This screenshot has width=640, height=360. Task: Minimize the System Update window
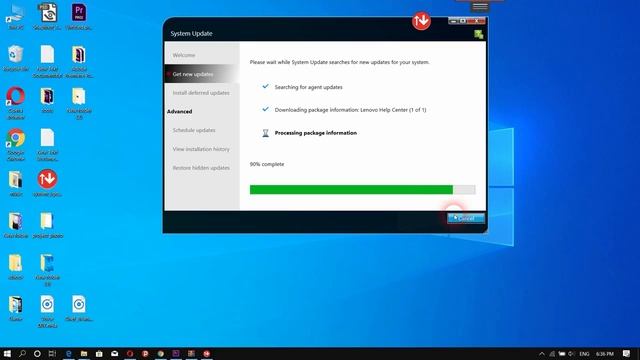[453, 21]
